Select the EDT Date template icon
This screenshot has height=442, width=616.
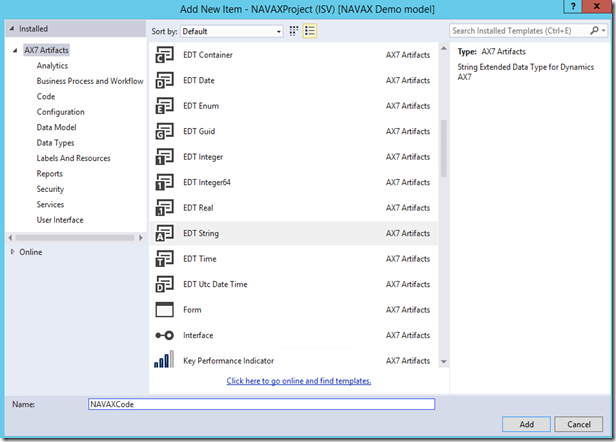[x=164, y=80]
